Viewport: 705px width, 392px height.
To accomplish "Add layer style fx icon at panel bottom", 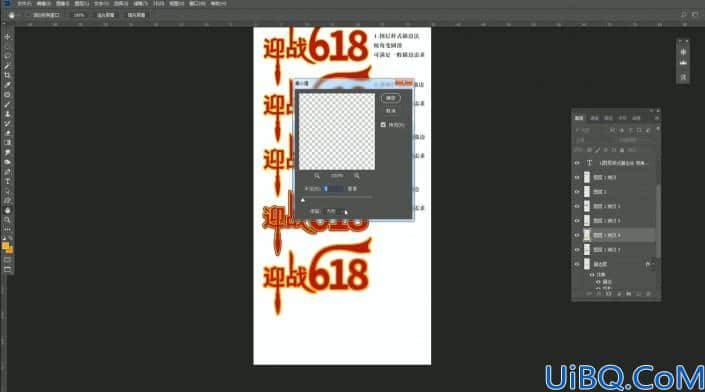I will (598, 294).
